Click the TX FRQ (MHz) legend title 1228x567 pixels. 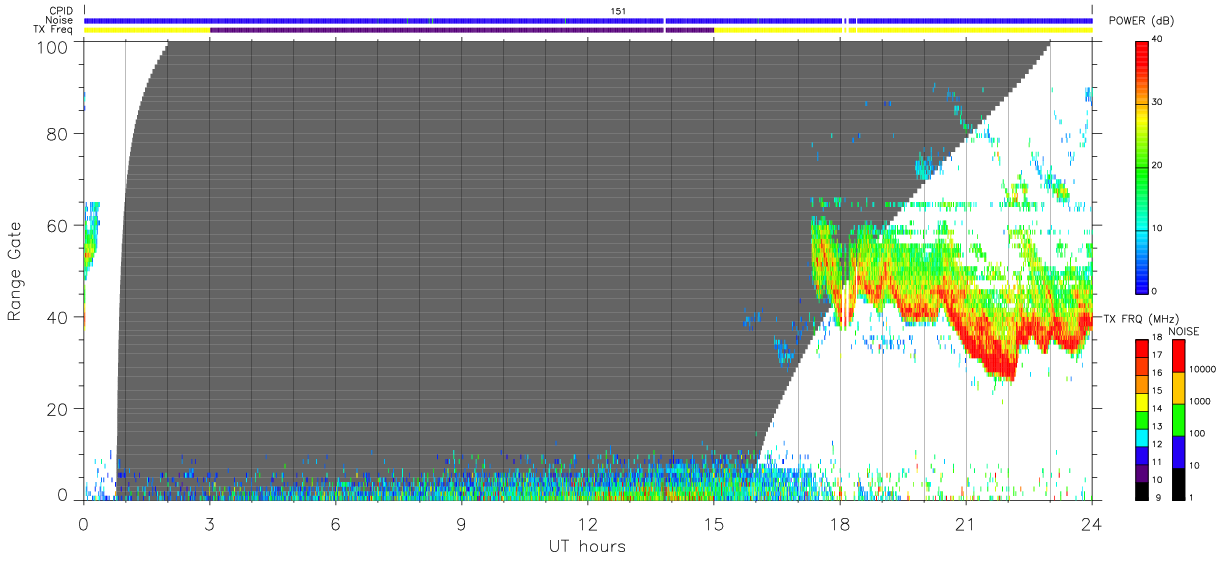[x=1142, y=319]
